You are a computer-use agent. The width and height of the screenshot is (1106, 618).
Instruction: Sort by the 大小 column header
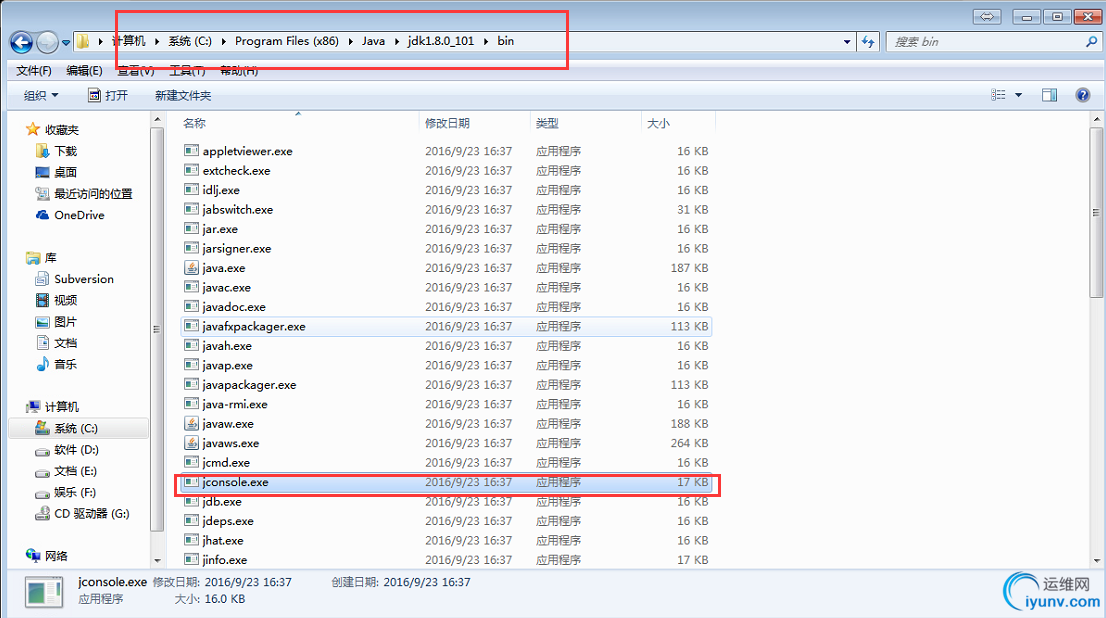pyautogui.click(x=658, y=123)
